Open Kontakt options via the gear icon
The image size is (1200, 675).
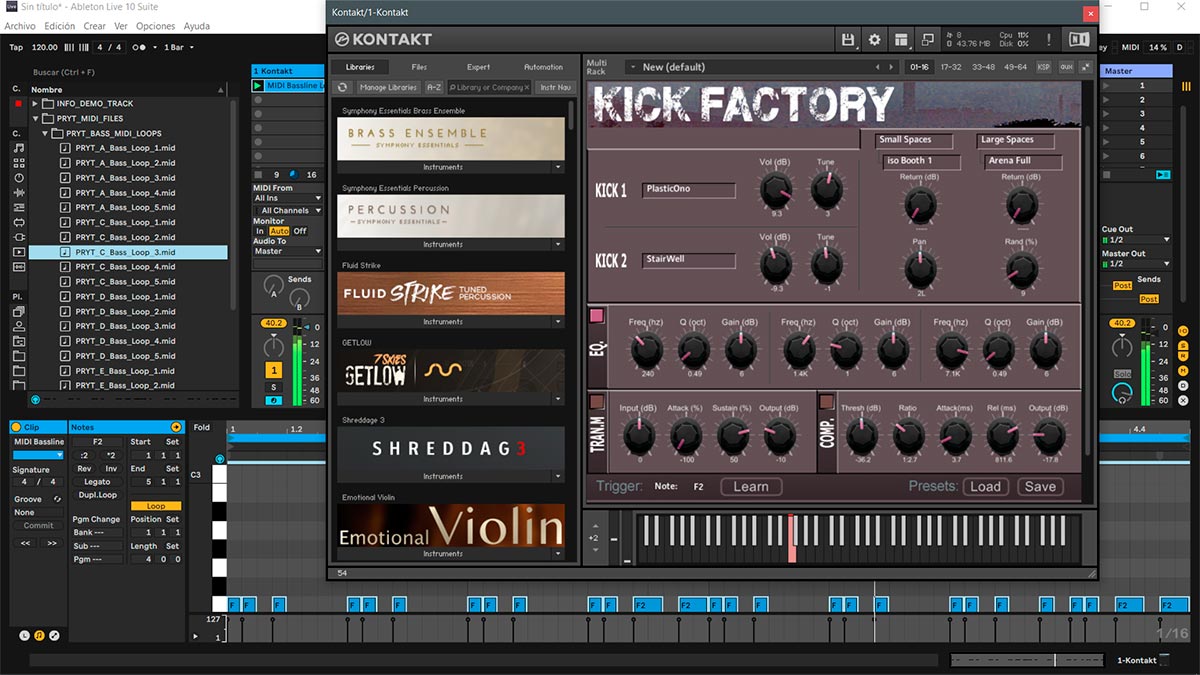point(875,40)
